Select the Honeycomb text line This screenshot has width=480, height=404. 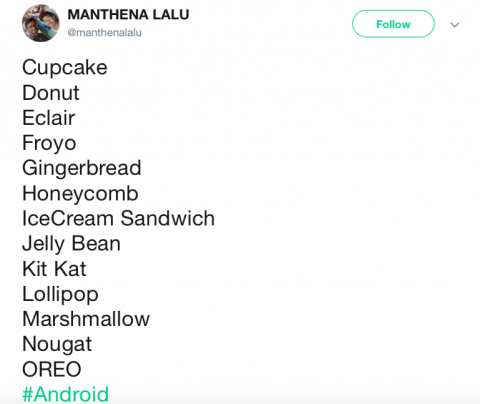pyautogui.click(x=80, y=194)
